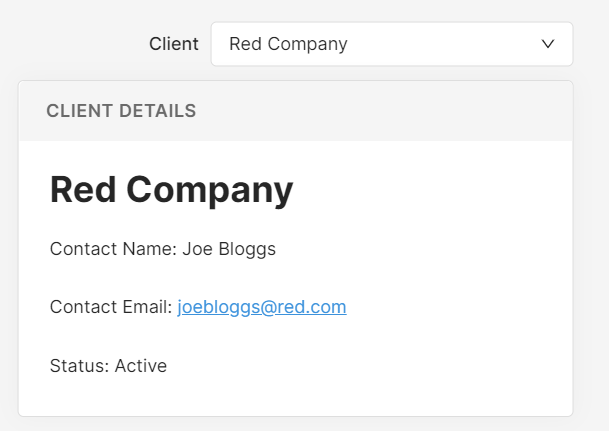Image resolution: width=609 pixels, height=431 pixels.
Task: Click the word Company in the bold heading
Action: click(210, 191)
